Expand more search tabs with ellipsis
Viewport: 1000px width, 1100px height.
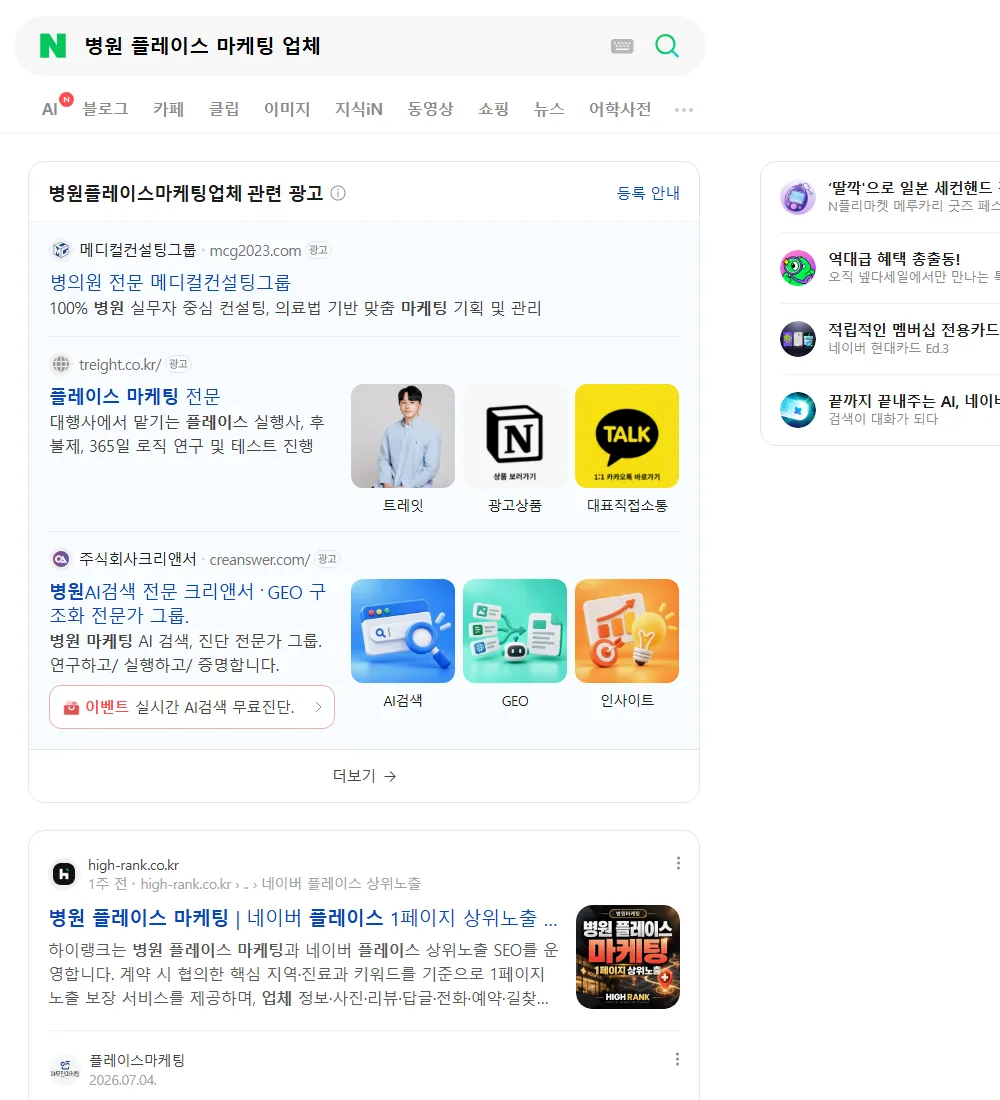(684, 109)
